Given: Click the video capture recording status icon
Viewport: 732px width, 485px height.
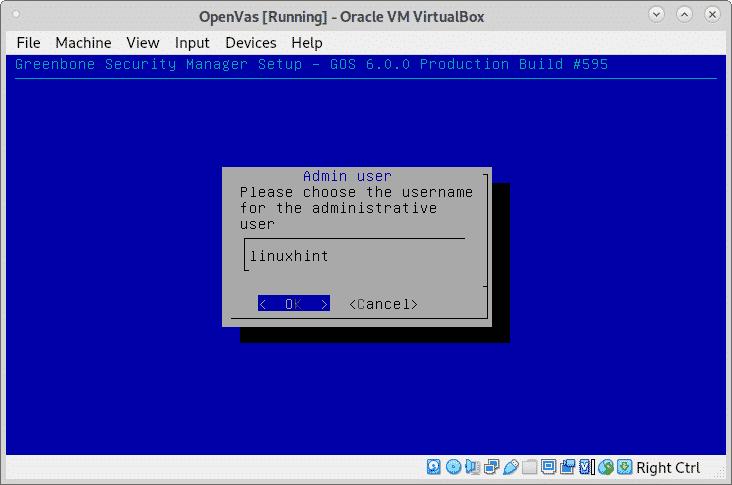Looking at the screenshot, I should point(568,467).
